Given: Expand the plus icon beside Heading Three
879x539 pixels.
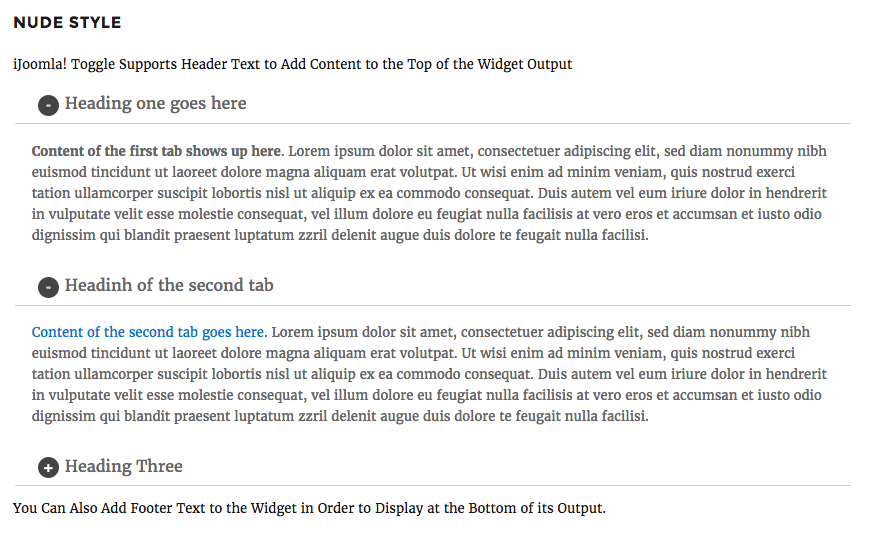Looking at the screenshot, I should tap(48, 467).
